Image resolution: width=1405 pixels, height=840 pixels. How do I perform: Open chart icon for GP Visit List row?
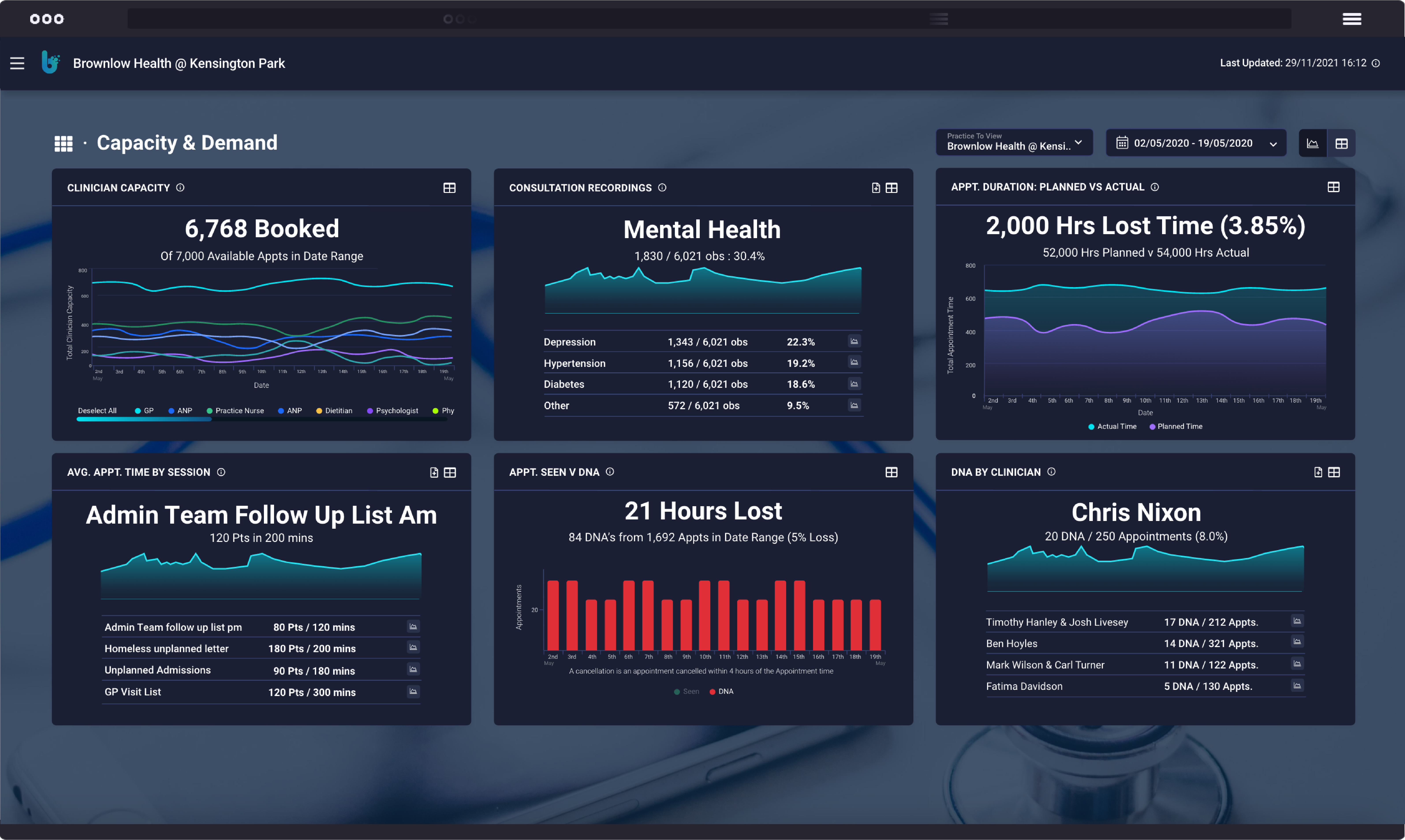(413, 691)
